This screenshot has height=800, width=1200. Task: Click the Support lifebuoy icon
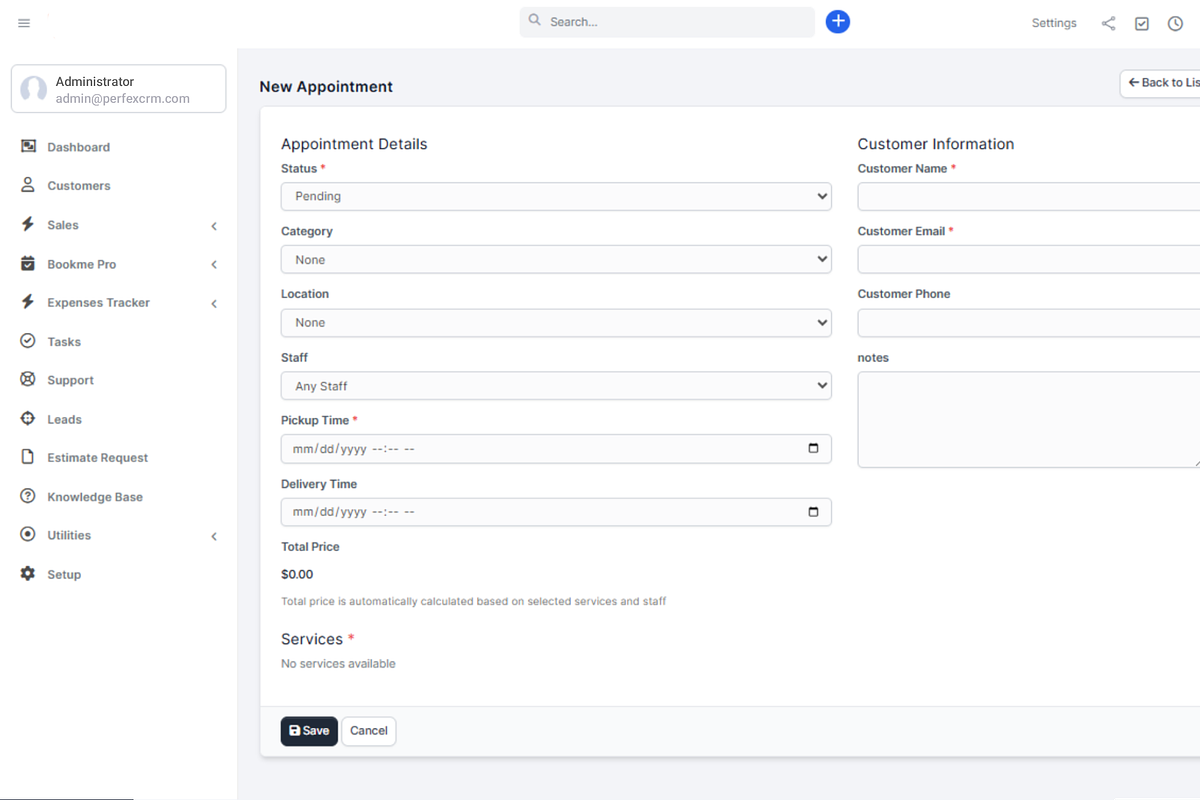[x=28, y=380]
